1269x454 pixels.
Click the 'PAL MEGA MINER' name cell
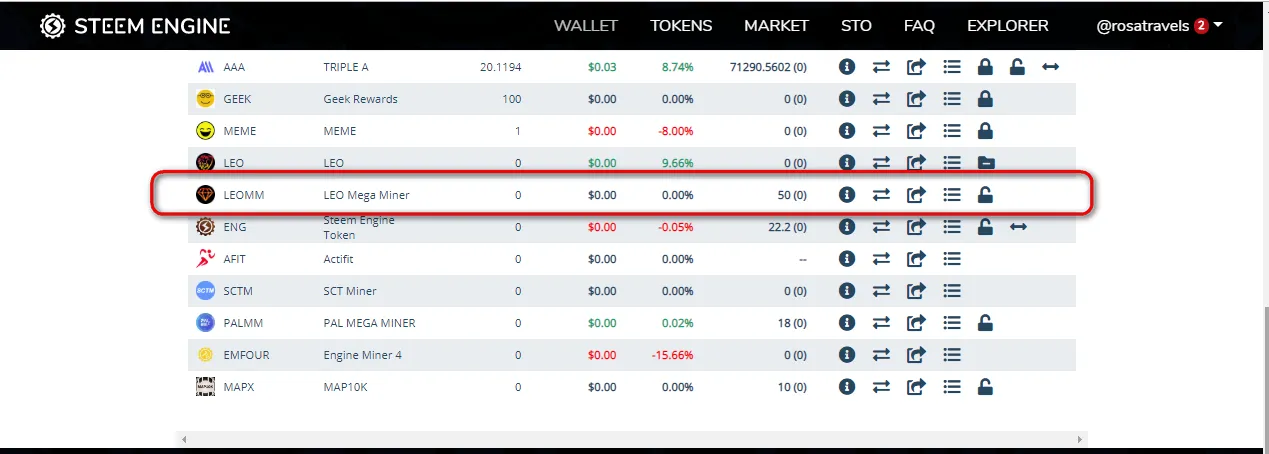369,323
